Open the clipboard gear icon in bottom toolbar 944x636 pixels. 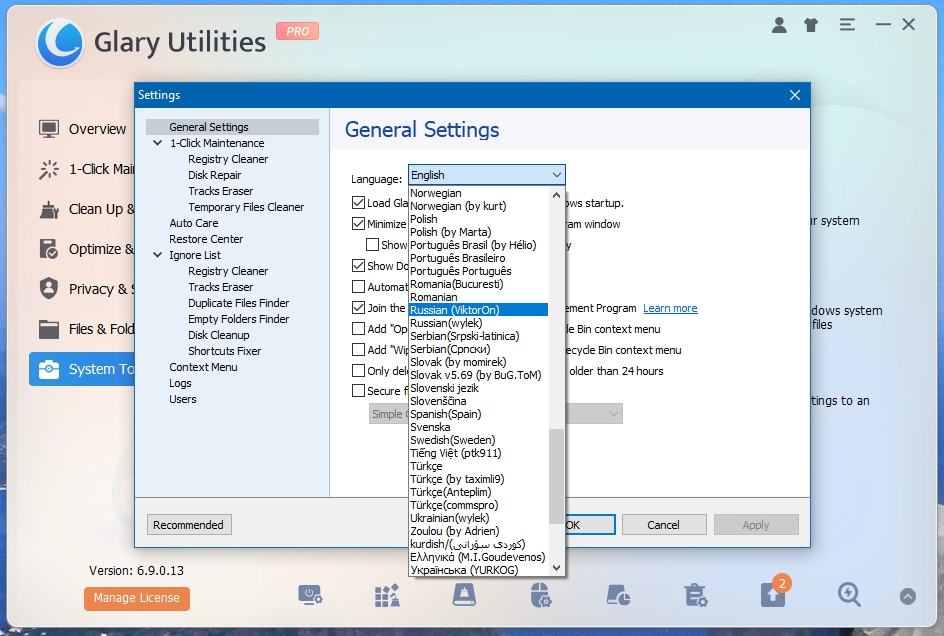pos(695,595)
